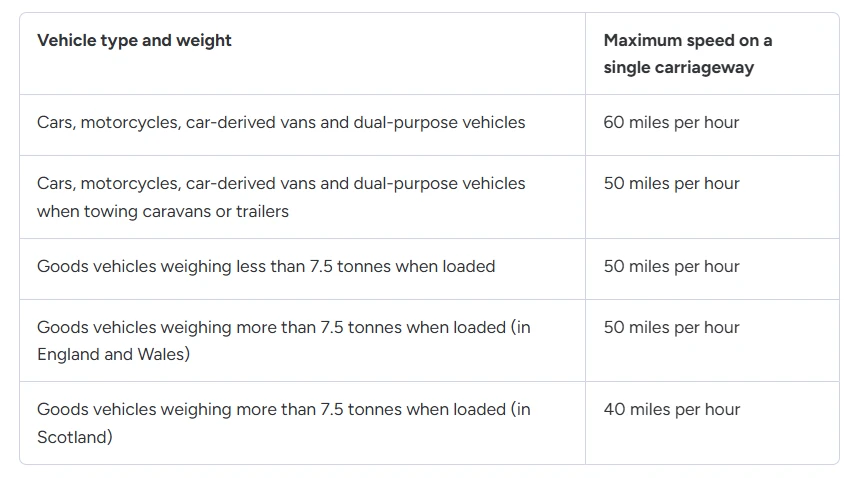Viewport: 857px width, 478px height.
Task: Click "single carriageway" in the header
Action: 678,68
